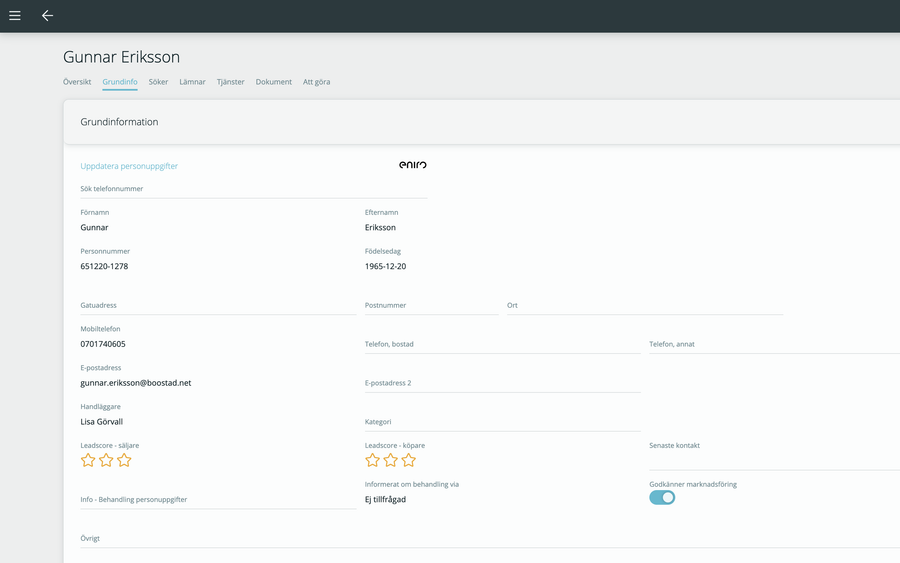Focus the Sök telefonnummer field
Screen dimensions: 900x563
[x=254, y=189]
